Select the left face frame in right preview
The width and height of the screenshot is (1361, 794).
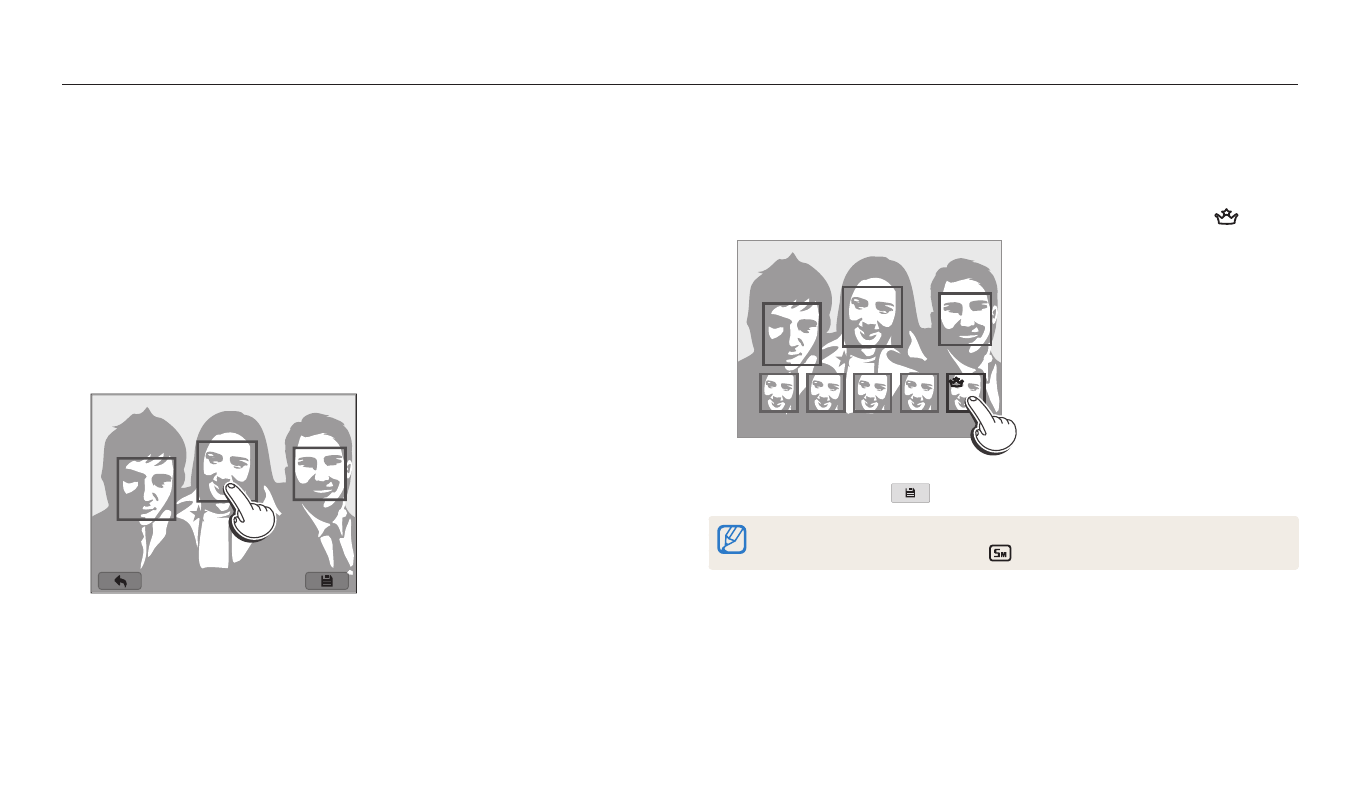coord(792,334)
